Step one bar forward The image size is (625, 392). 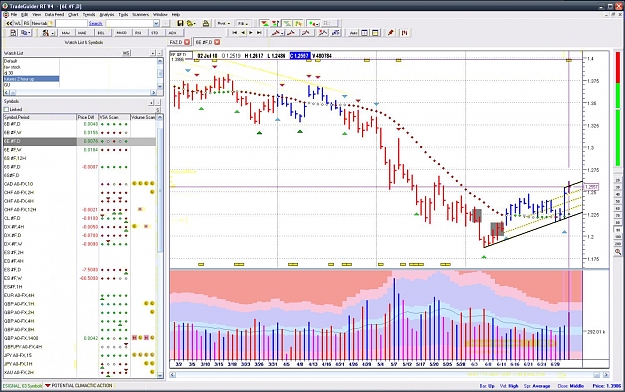point(251,33)
